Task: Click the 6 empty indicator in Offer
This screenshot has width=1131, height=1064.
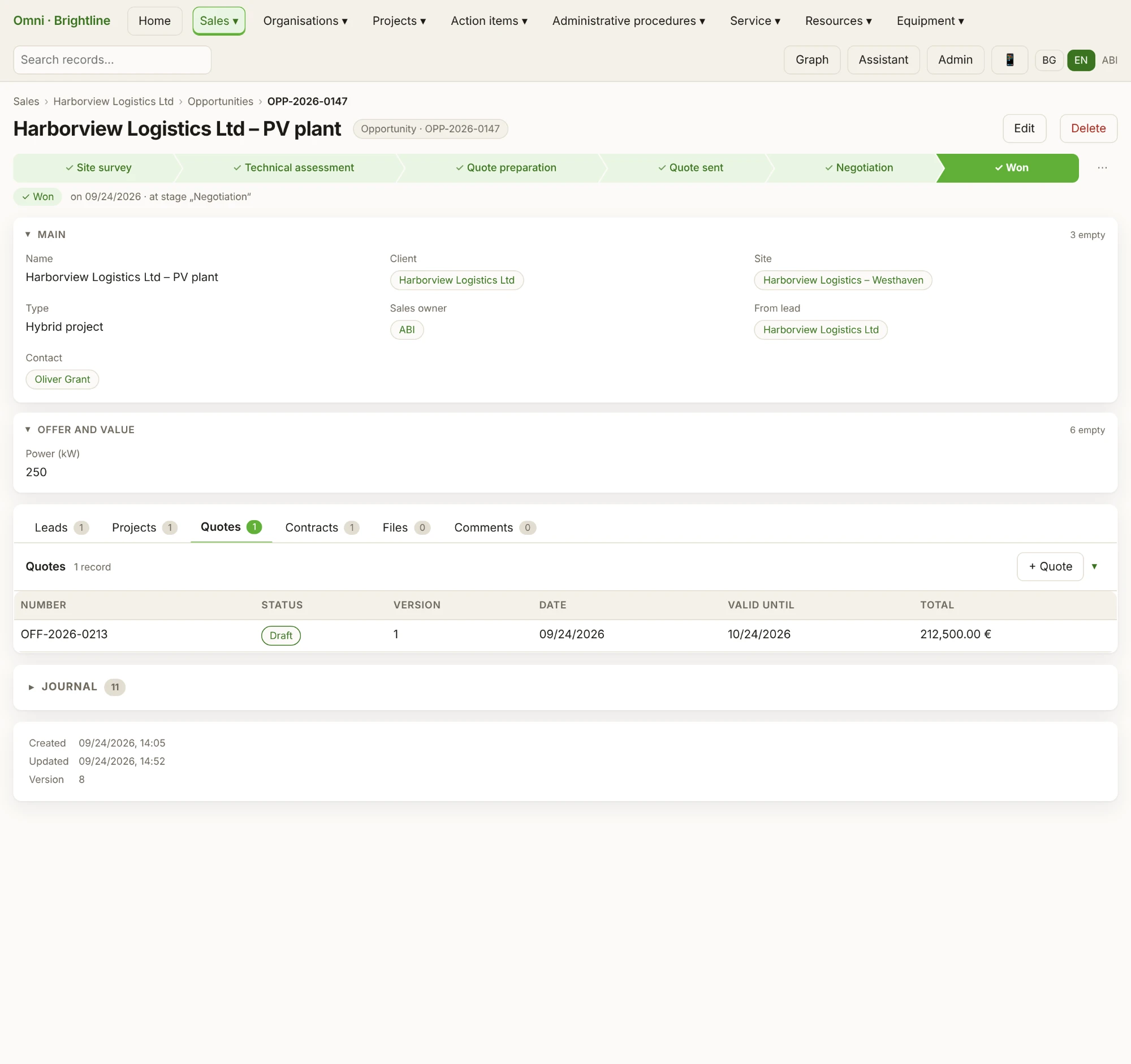Action: click(x=1087, y=430)
